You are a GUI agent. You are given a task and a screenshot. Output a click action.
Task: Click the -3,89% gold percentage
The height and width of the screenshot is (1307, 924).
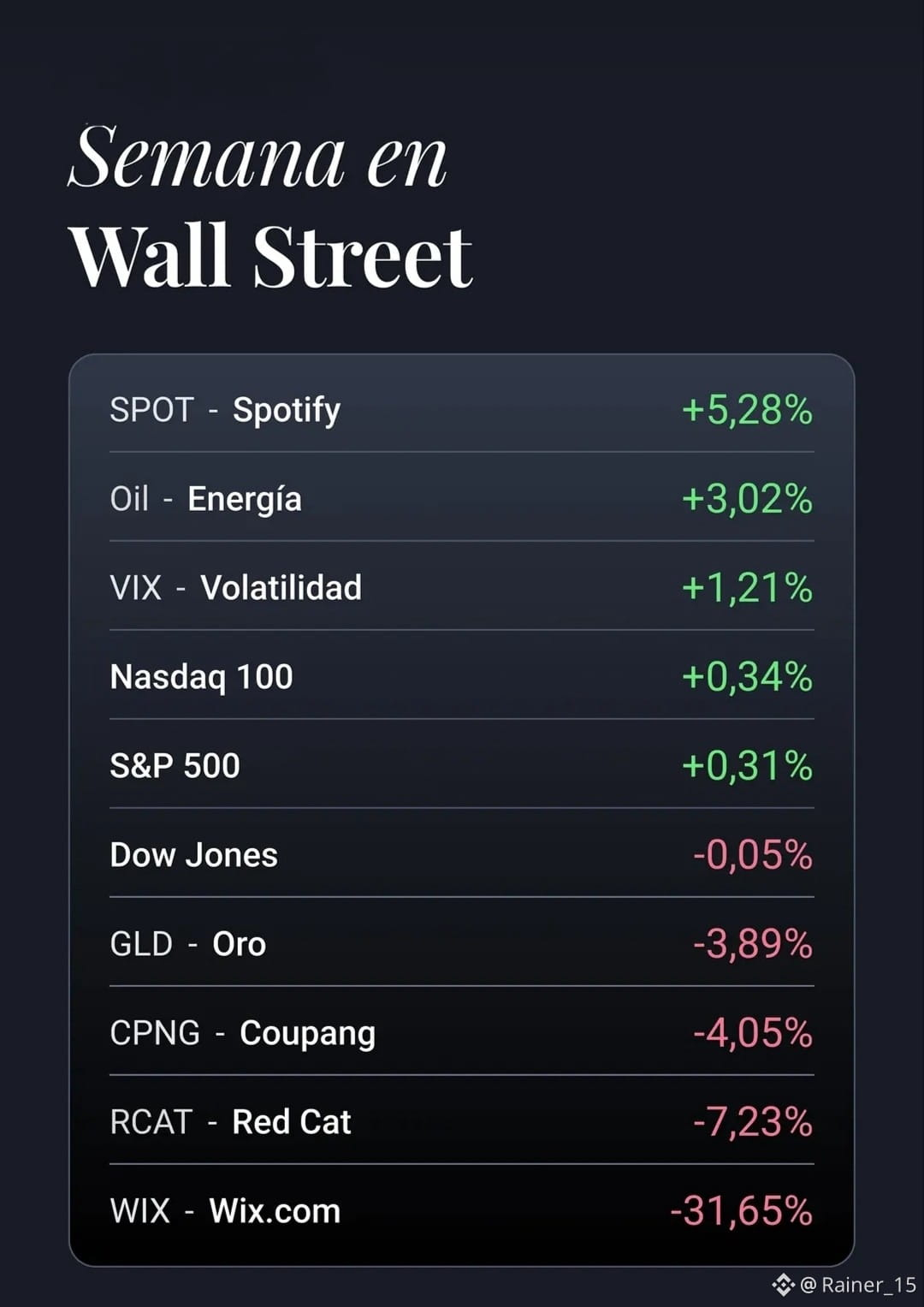[x=753, y=944]
